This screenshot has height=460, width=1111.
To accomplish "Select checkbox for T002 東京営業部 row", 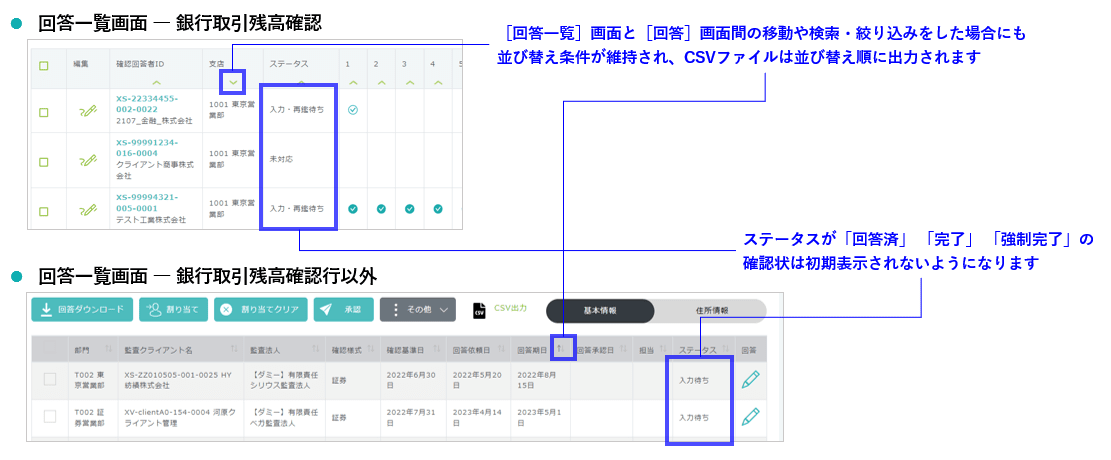I will tap(50, 379).
